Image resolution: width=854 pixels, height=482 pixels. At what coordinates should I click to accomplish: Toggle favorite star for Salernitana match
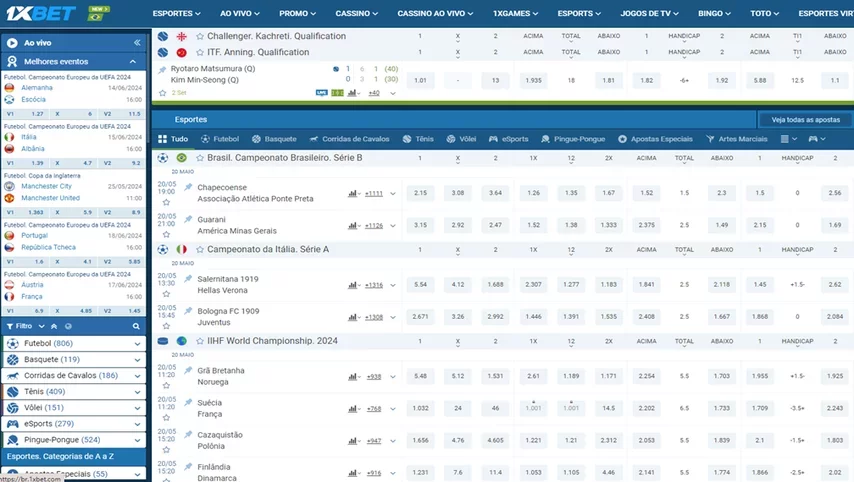click(x=166, y=294)
